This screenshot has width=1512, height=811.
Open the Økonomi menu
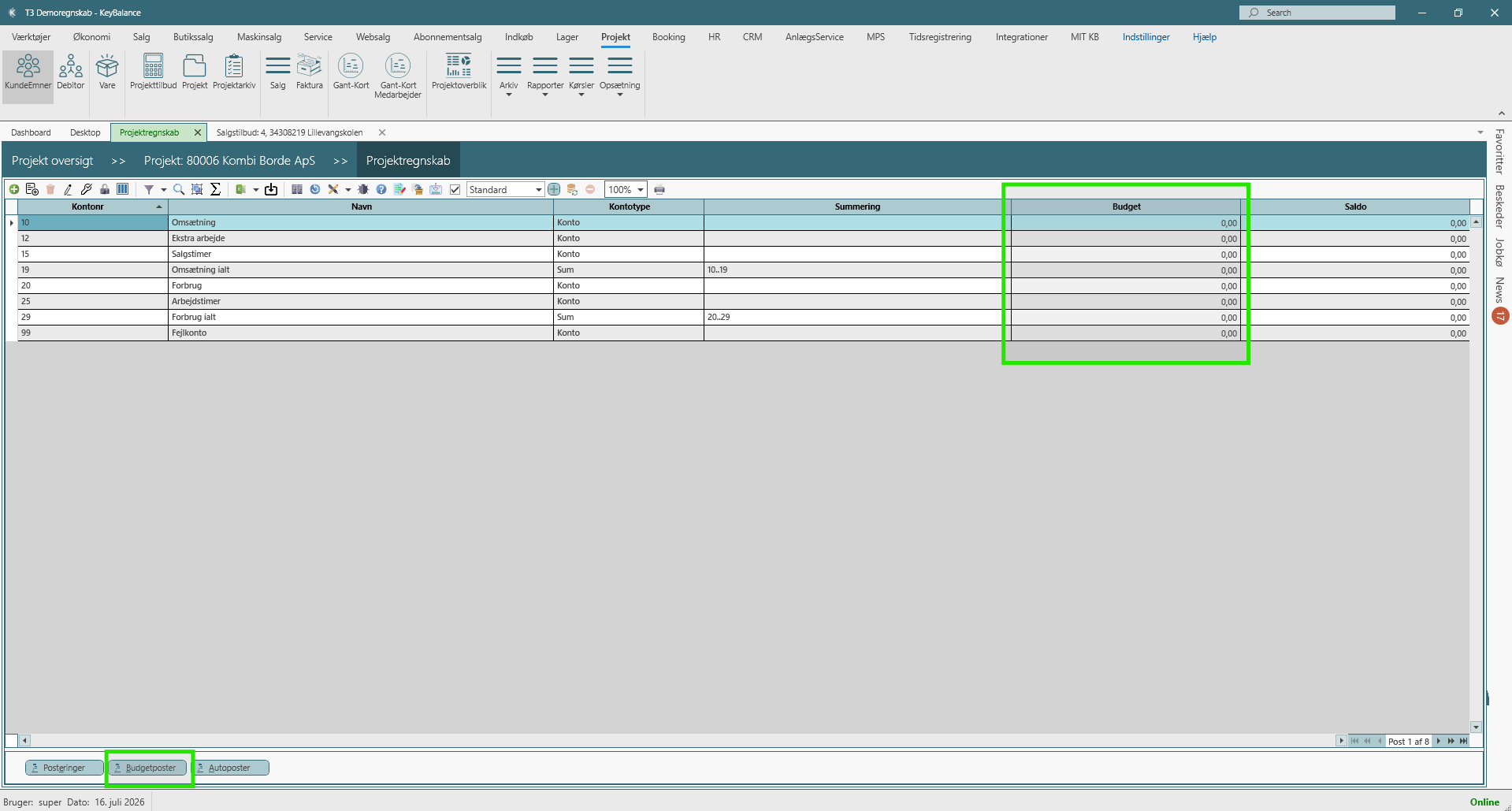[x=91, y=37]
